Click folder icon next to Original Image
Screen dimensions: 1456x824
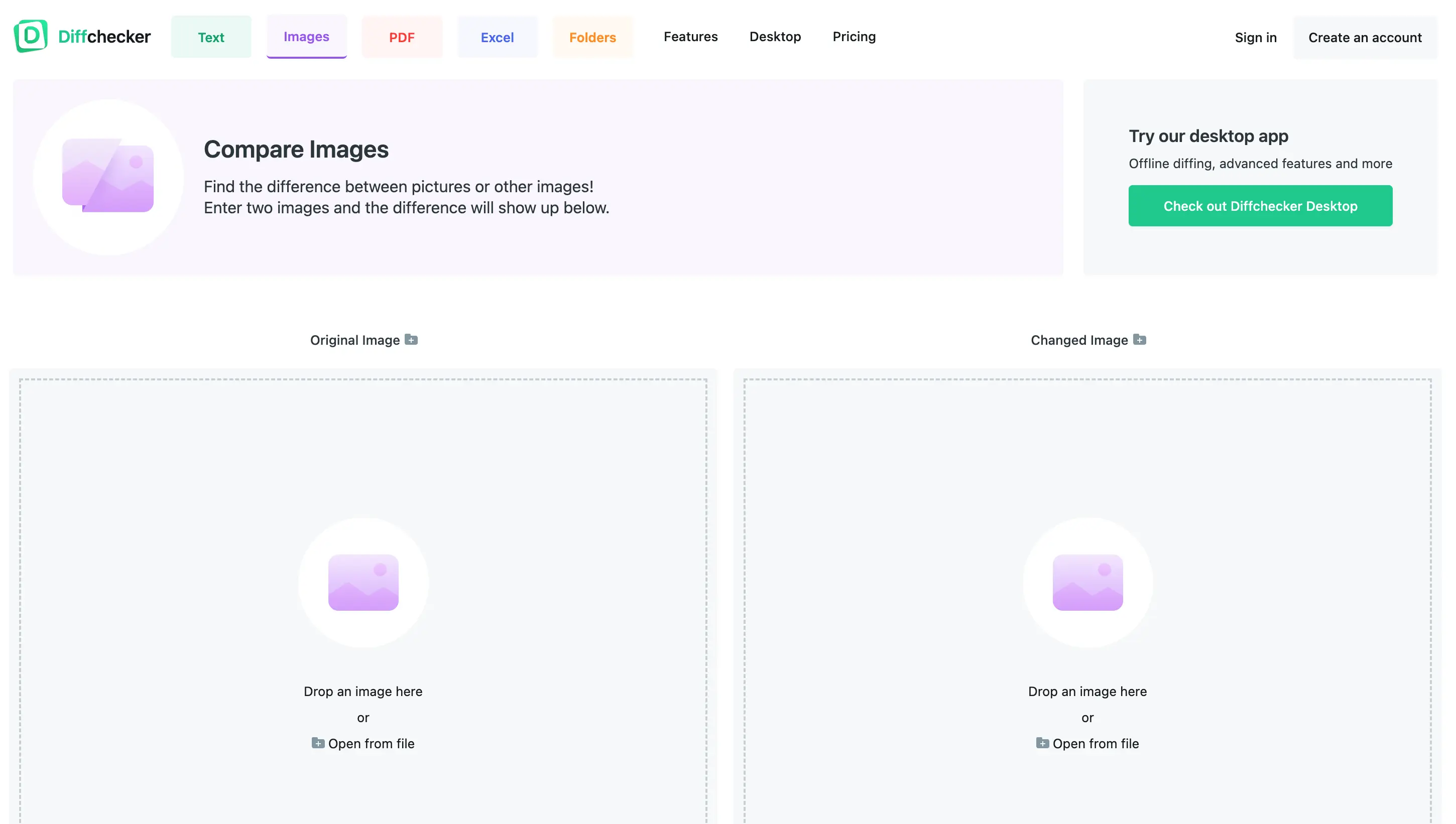click(x=412, y=340)
